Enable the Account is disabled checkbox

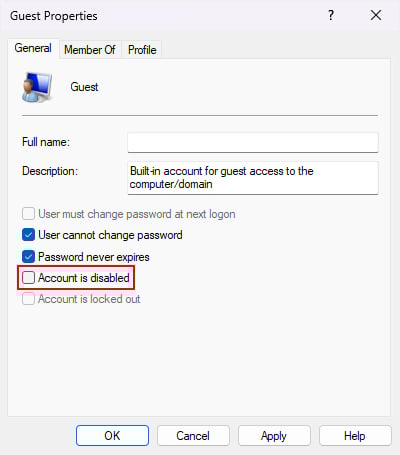pyautogui.click(x=28, y=277)
